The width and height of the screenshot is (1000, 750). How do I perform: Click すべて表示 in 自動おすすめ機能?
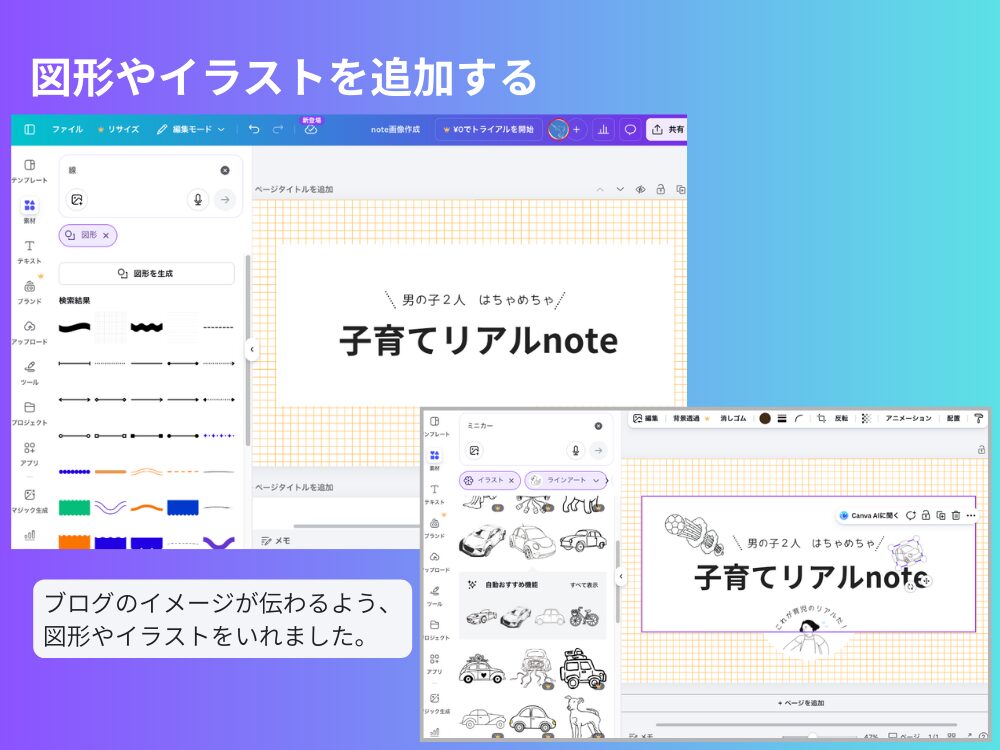(x=584, y=585)
